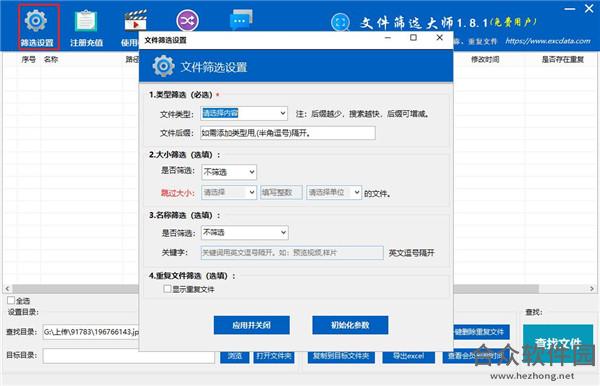Open the 筛选设置 gear icon
Image resolution: width=600 pixels, height=386 pixels.
tap(36, 20)
